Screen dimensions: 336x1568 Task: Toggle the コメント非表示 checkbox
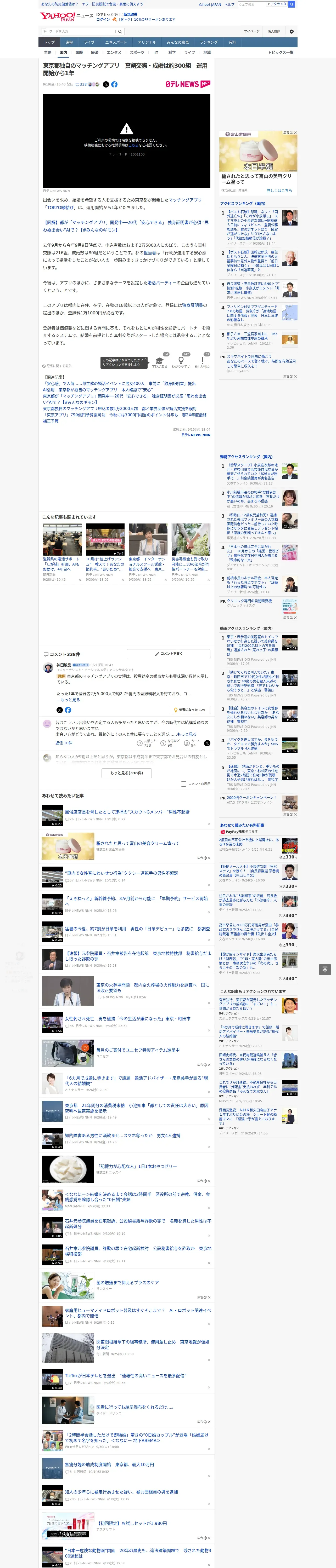coord(183,784)
